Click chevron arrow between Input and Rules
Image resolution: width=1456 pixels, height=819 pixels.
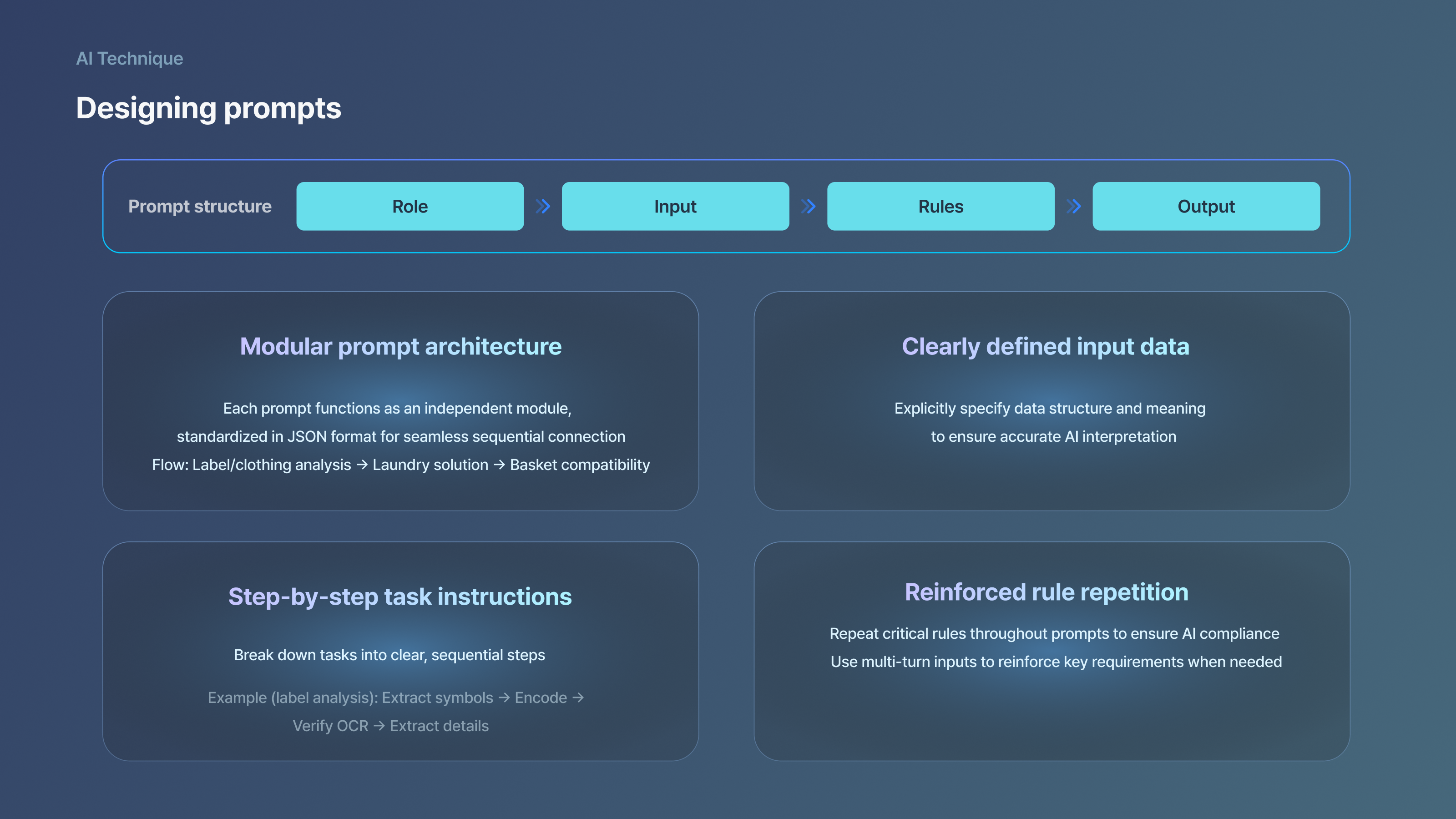pyautogui.click(x=808, y=206)
